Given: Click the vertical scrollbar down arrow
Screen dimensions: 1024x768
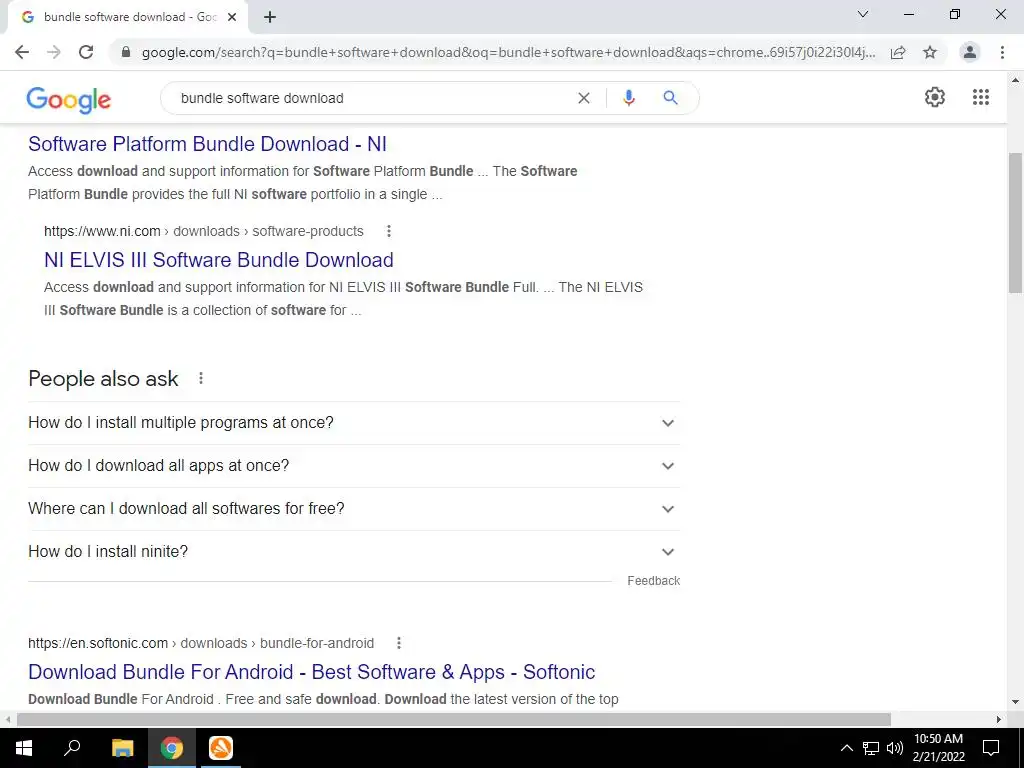Looking at the screenshot, I should (x=1016, y=703).
